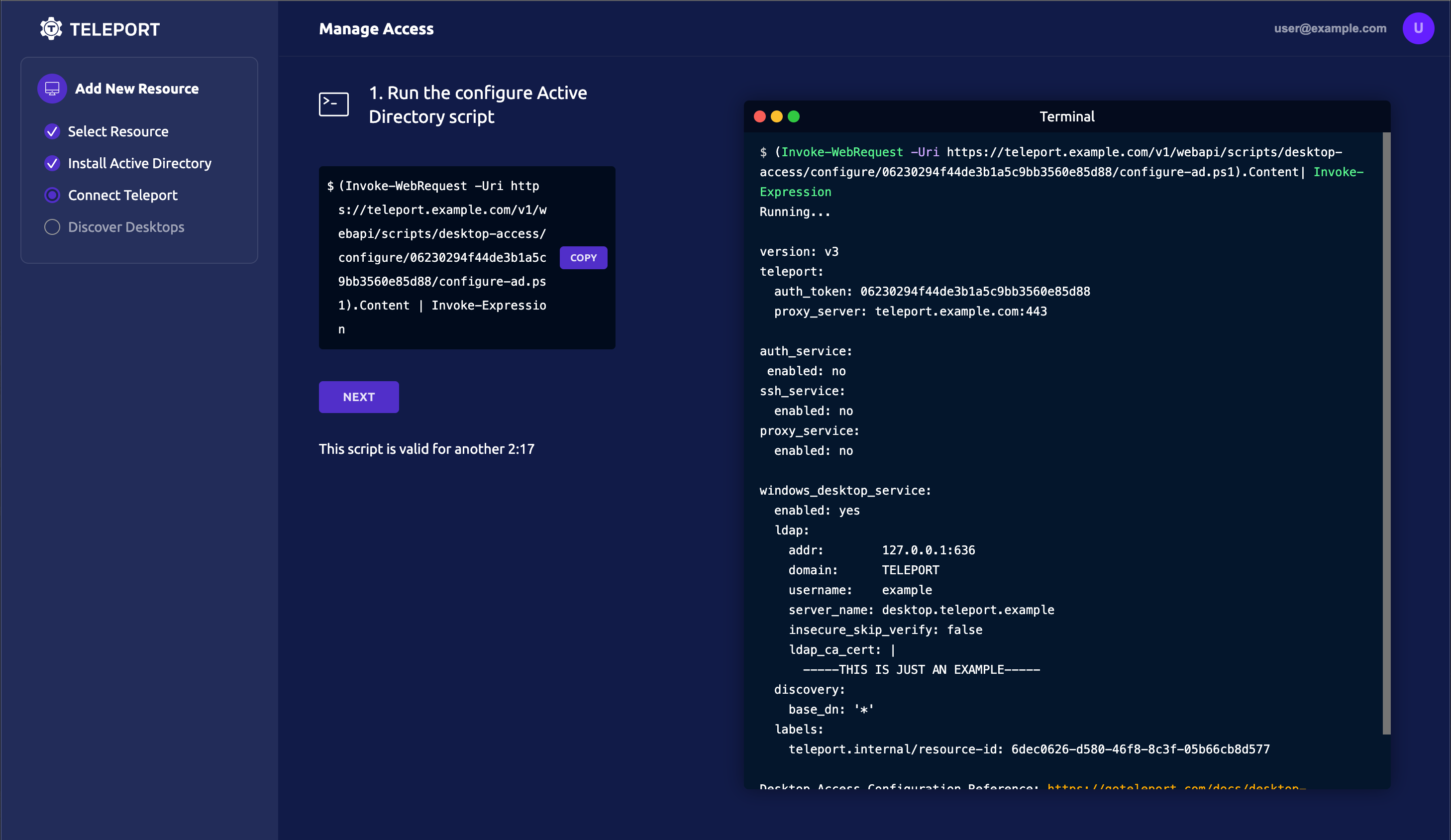1451x840 pixels.
Task: Click the windows_desktop_service: line
Action: click(845, 491)
